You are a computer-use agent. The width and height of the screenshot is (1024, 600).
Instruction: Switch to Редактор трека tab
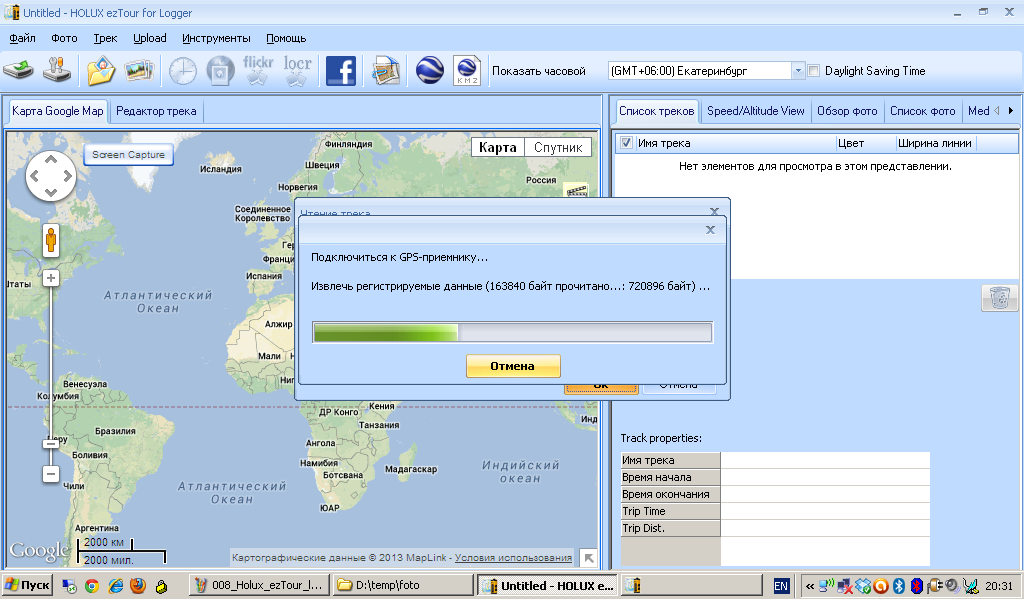point(156,111)
